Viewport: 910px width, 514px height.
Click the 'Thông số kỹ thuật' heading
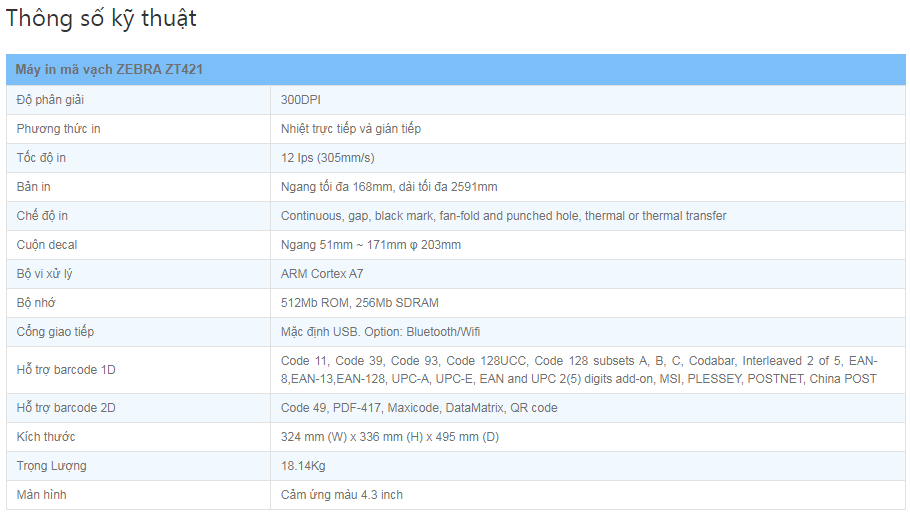point(101,19)
